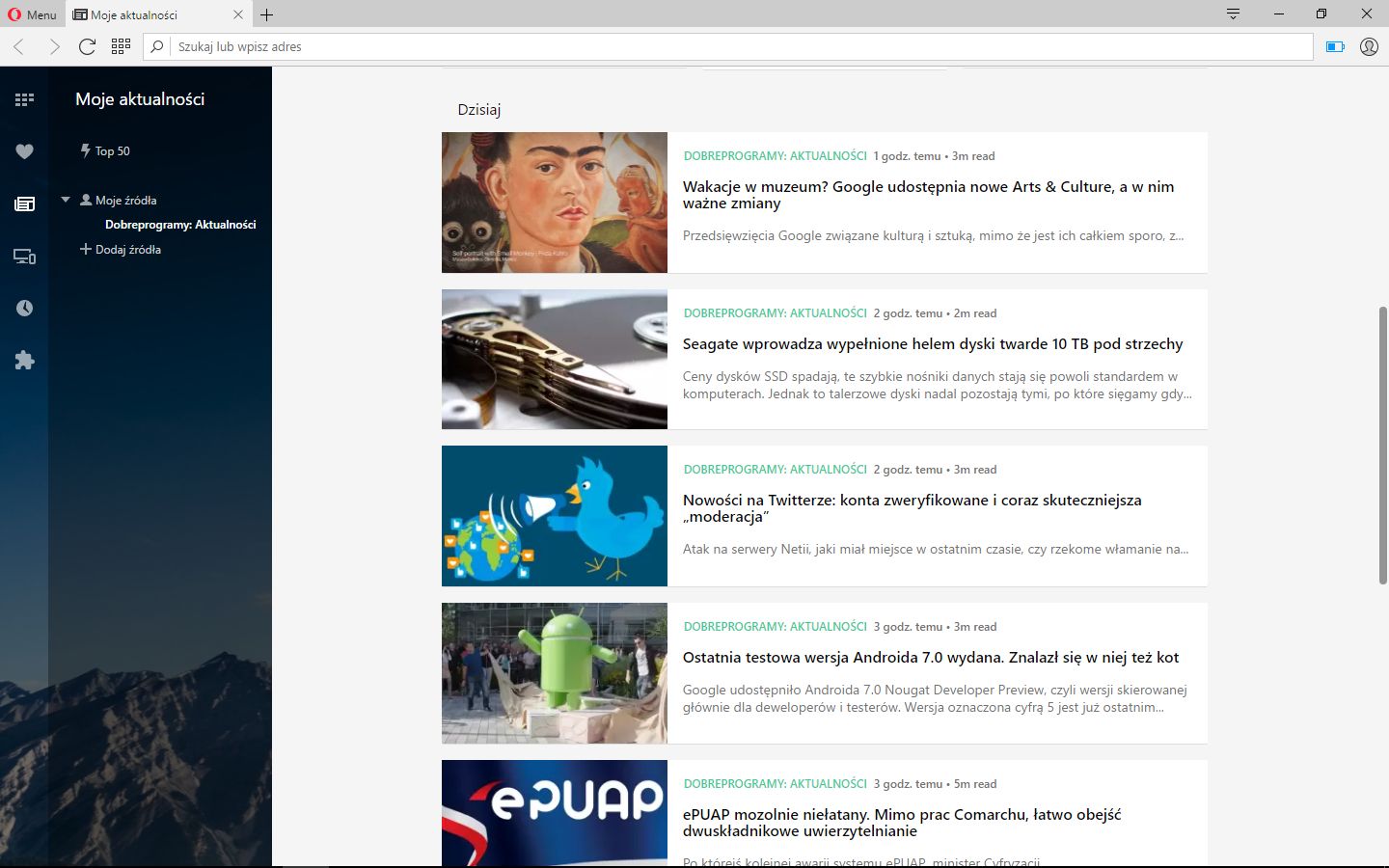Click the Dzisiaj section heading
Viewport: 1389px width, 868px height.
479,109
